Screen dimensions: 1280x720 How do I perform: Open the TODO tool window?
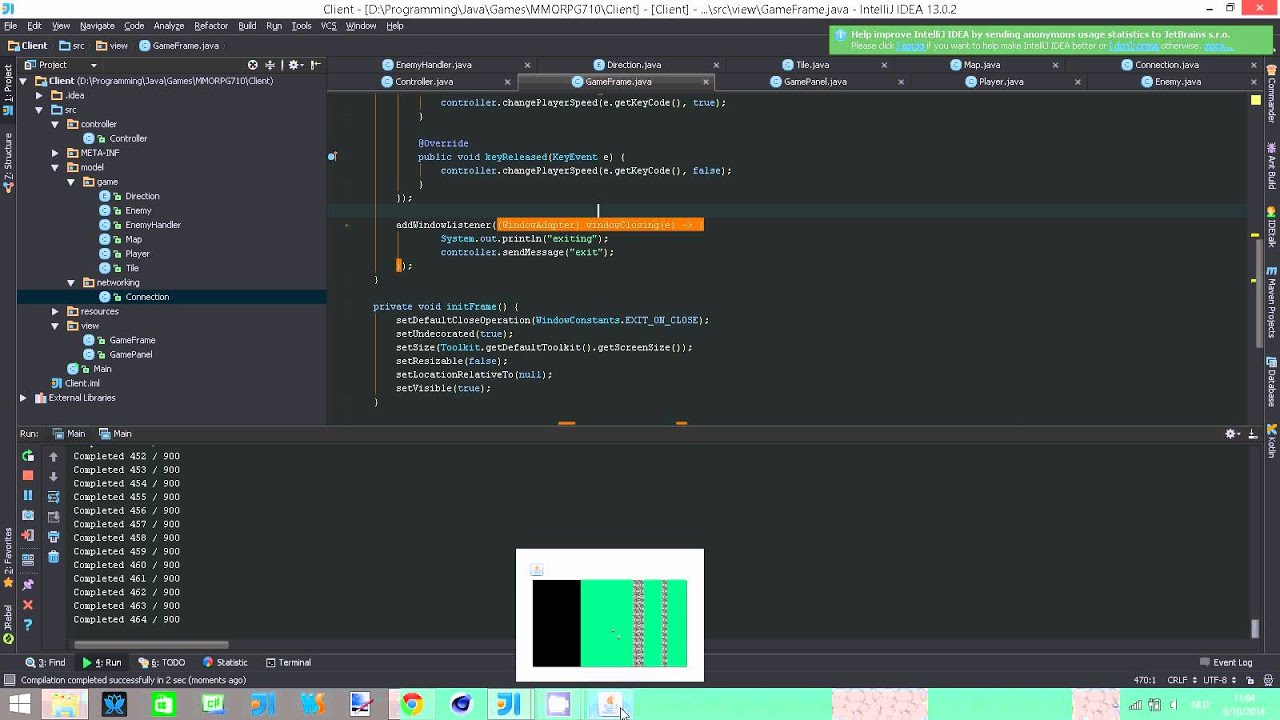tap(162, 663)
